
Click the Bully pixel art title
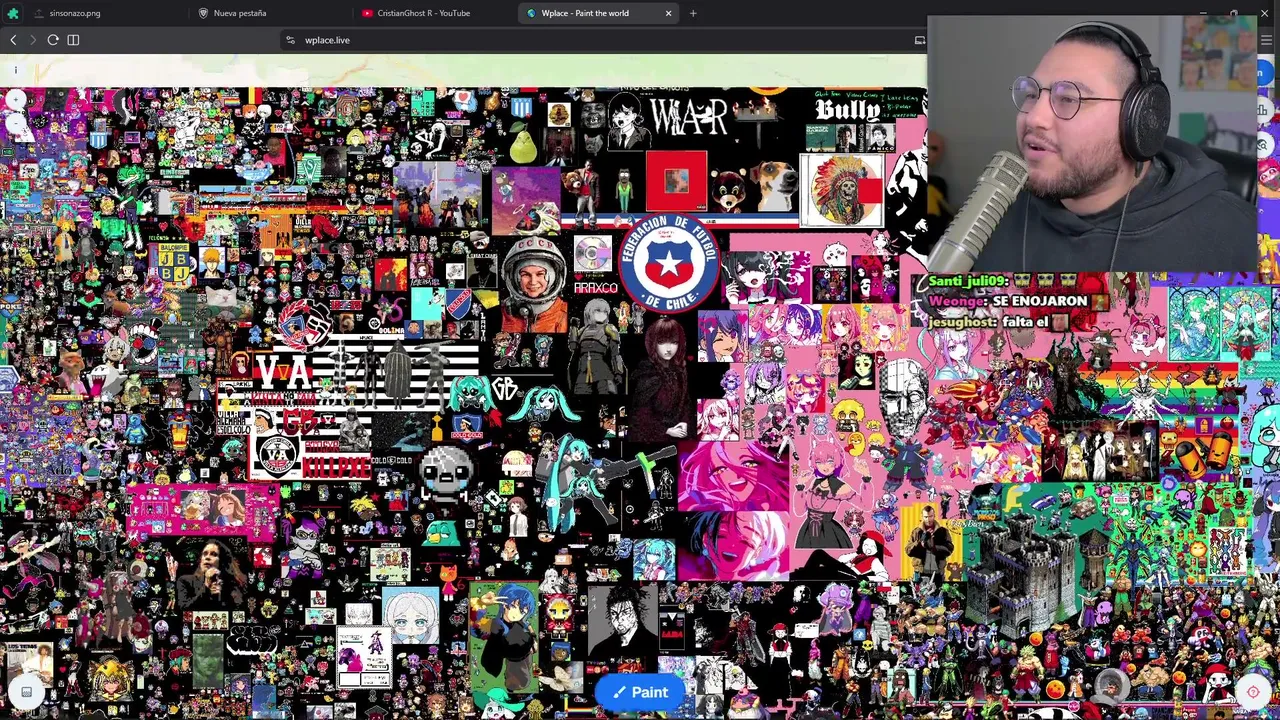point(848,108)
